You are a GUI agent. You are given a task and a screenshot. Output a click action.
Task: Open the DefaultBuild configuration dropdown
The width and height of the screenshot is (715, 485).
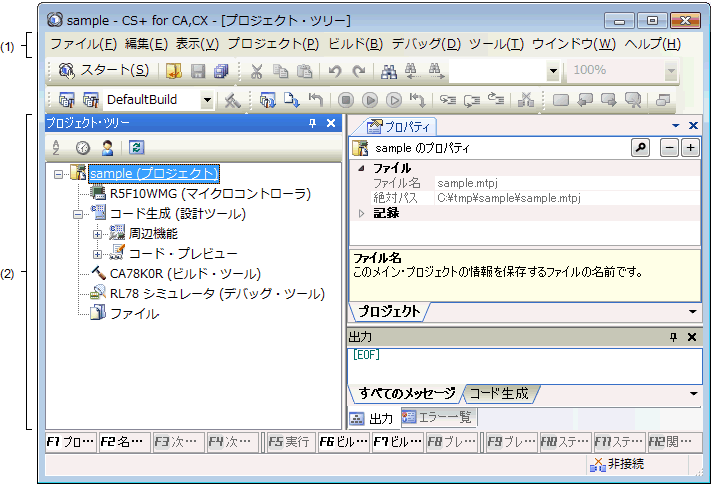pyautogui.click(x=207, y=100)
